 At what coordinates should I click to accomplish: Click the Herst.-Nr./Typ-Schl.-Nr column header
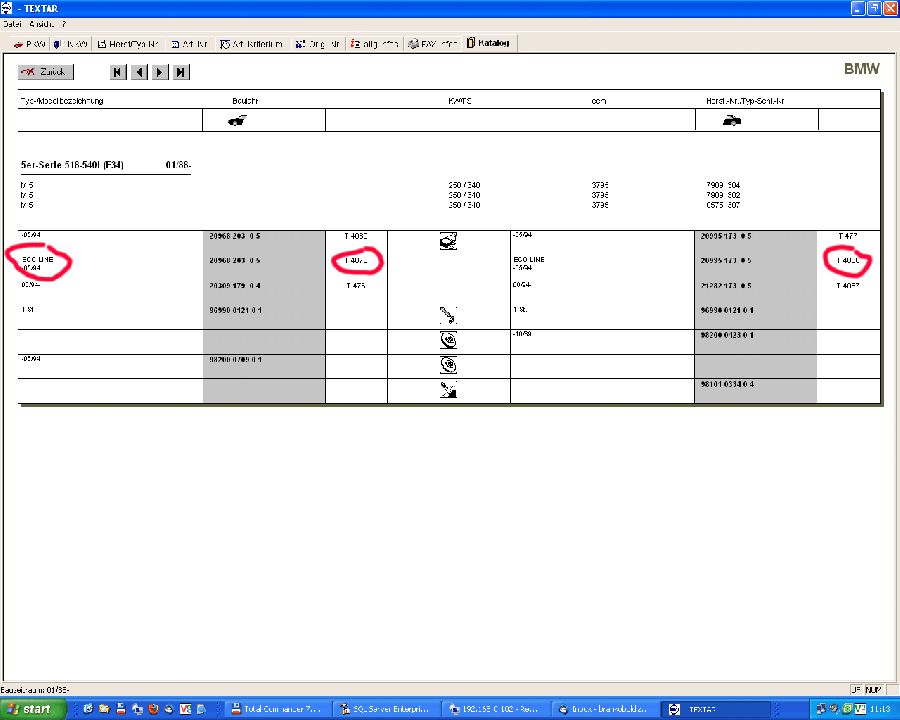(x=745, y=101)
